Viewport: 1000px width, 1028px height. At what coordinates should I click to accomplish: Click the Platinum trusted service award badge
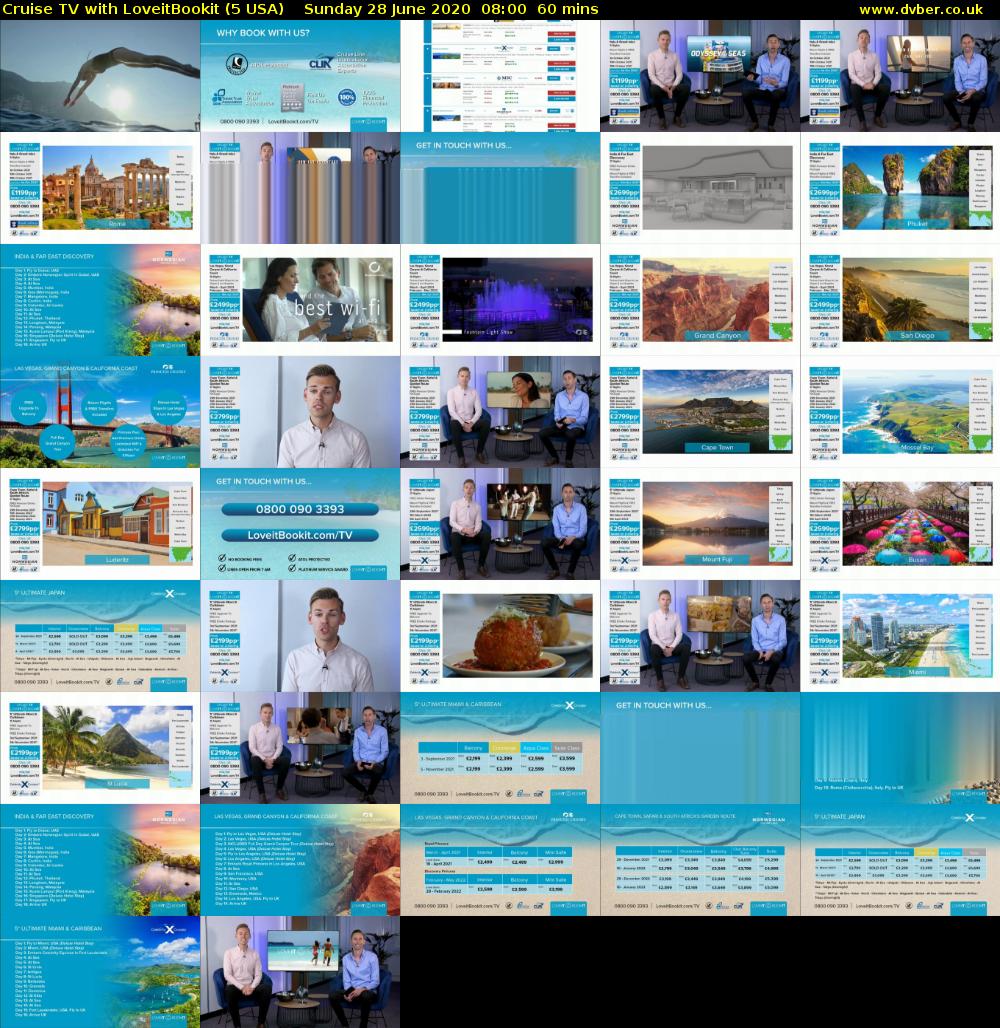point(292,97)
